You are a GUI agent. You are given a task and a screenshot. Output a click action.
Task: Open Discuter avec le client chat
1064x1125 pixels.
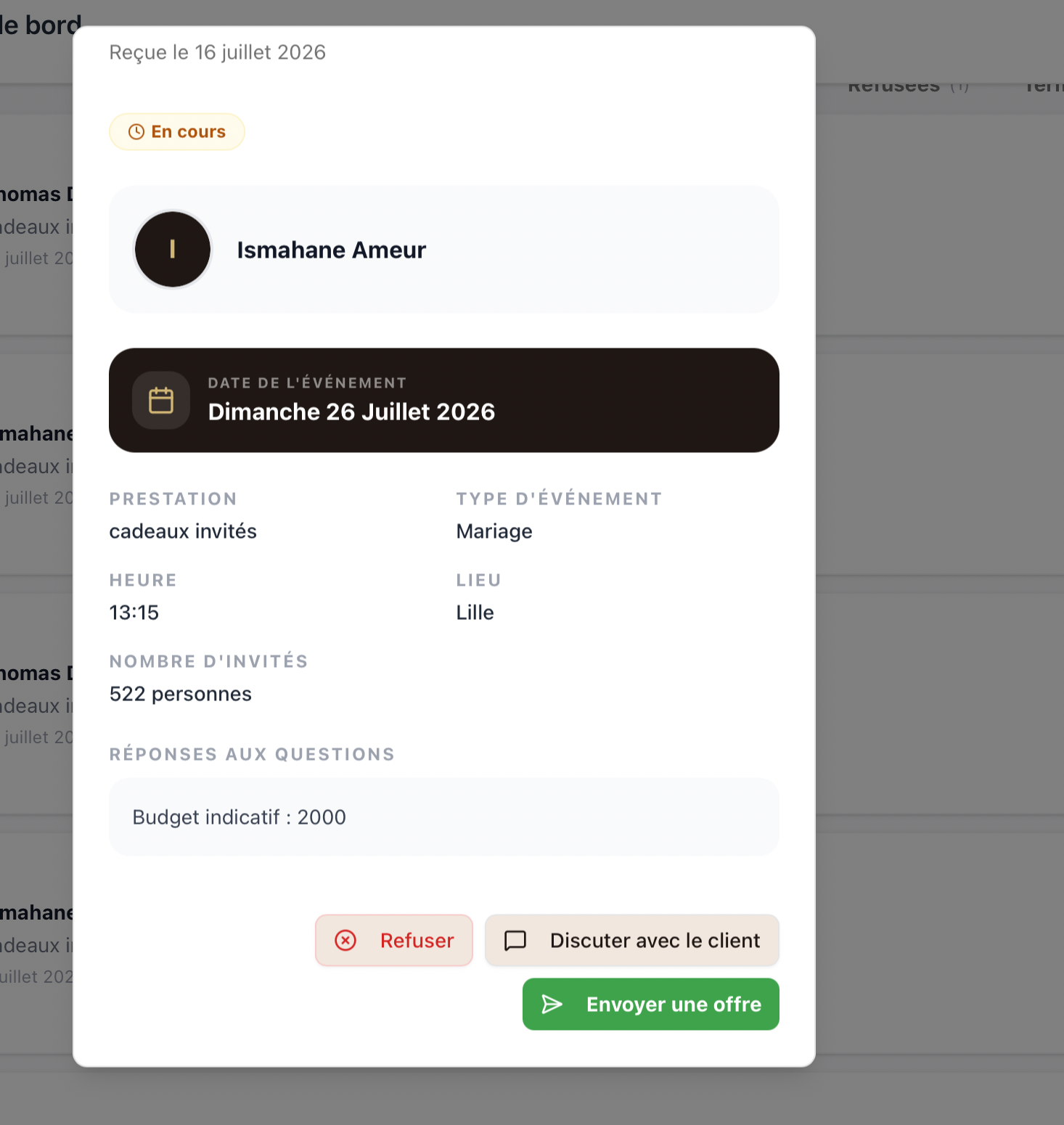(632, 941)
